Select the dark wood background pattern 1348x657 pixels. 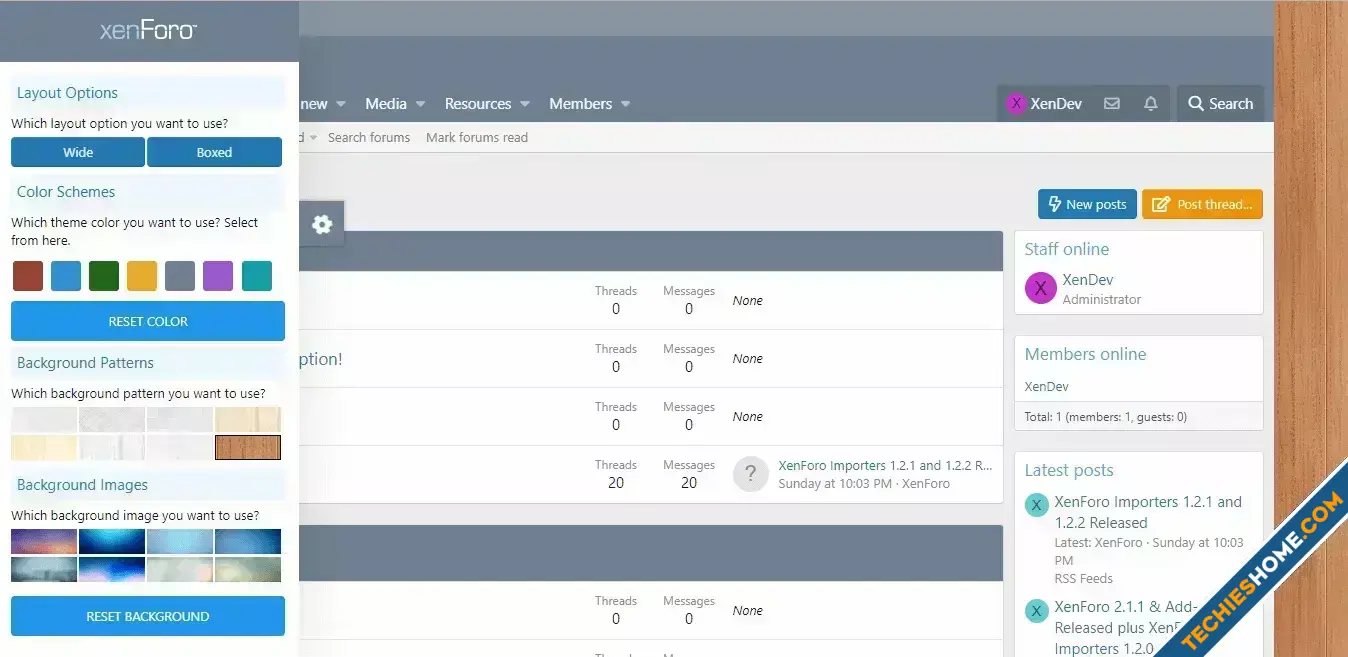click(248, 447)
